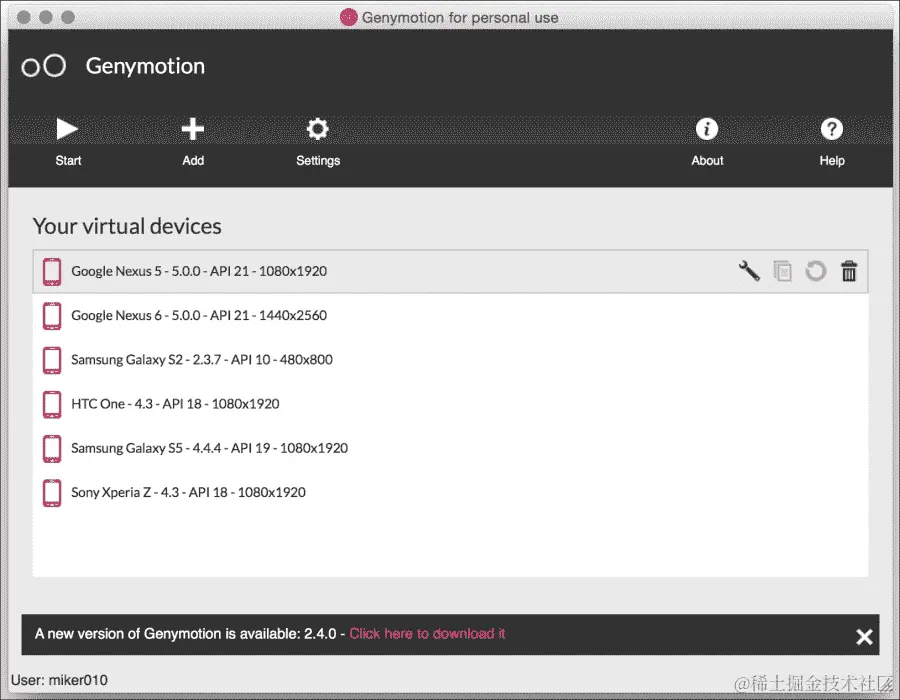Click the Add plus icon
Viewport: 900px width, 700px height.
point(193,129)
